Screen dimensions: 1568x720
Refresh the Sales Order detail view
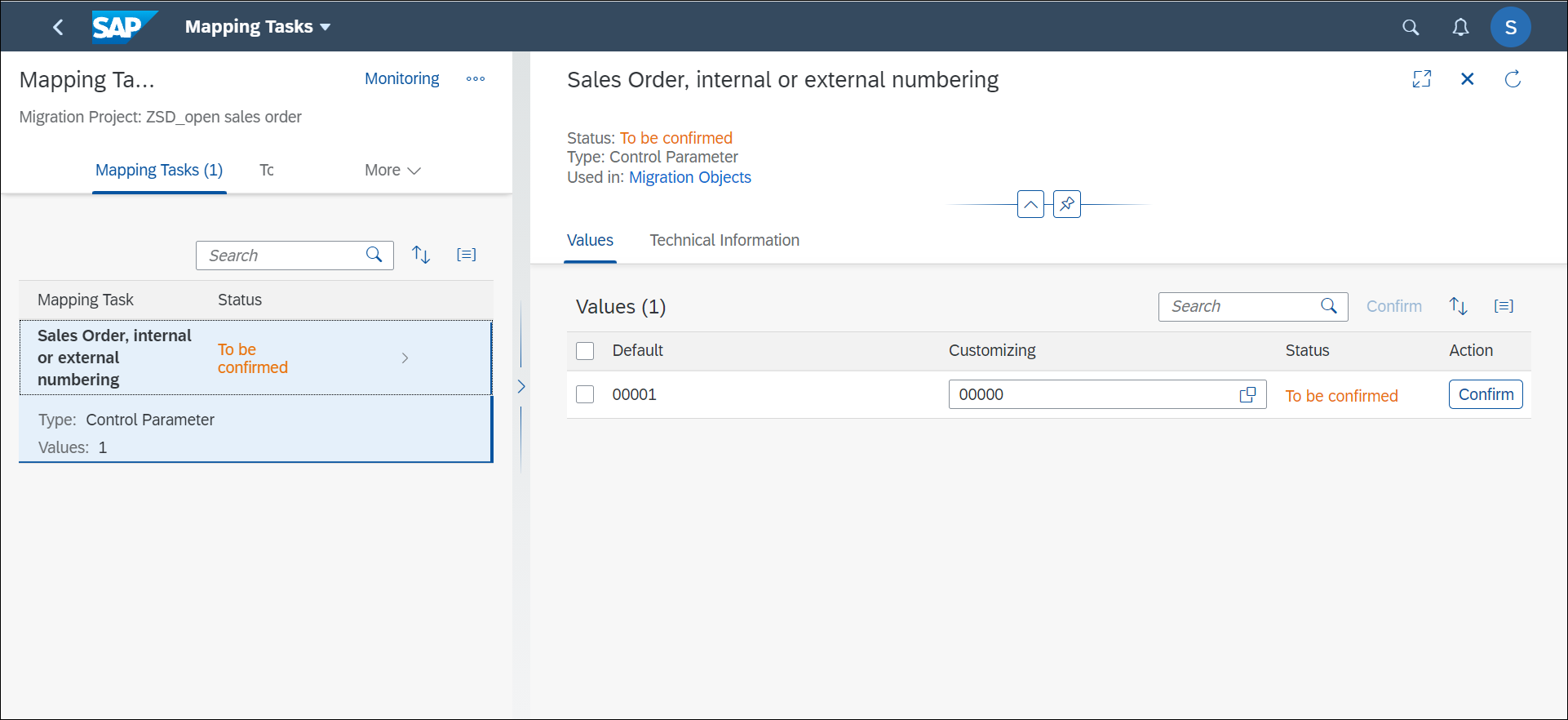[1513, 79]
